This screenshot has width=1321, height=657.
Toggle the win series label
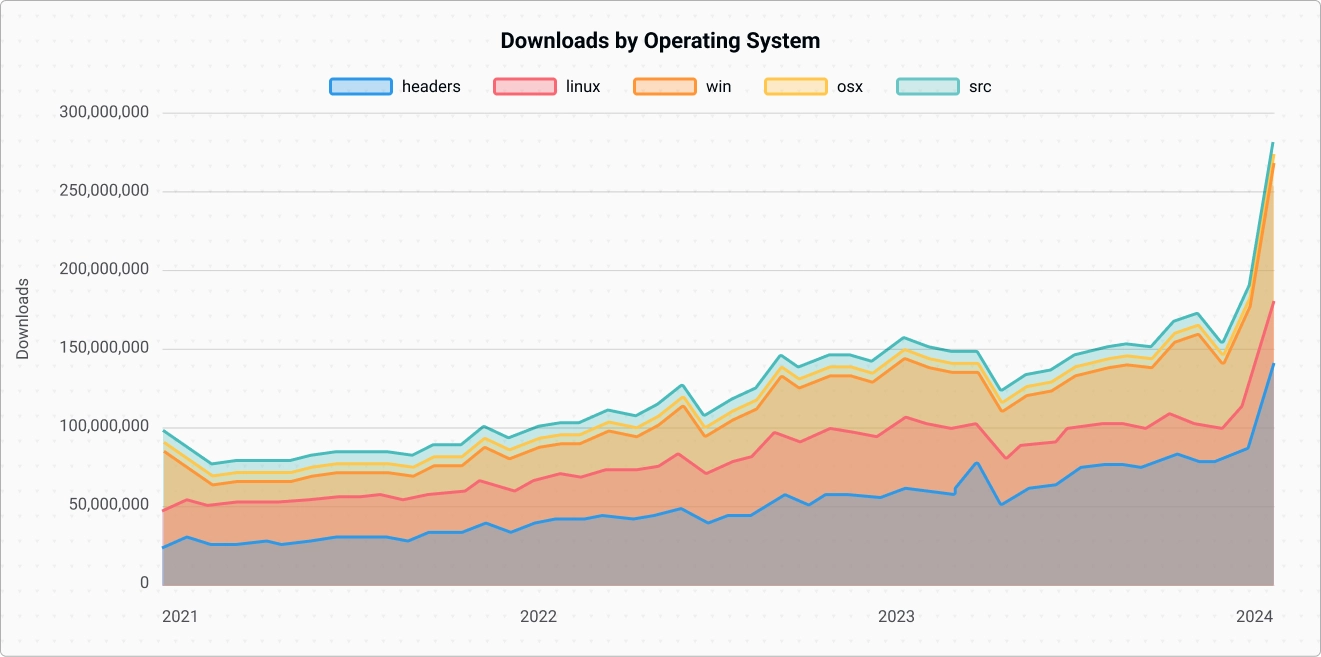tap(718, 87)
